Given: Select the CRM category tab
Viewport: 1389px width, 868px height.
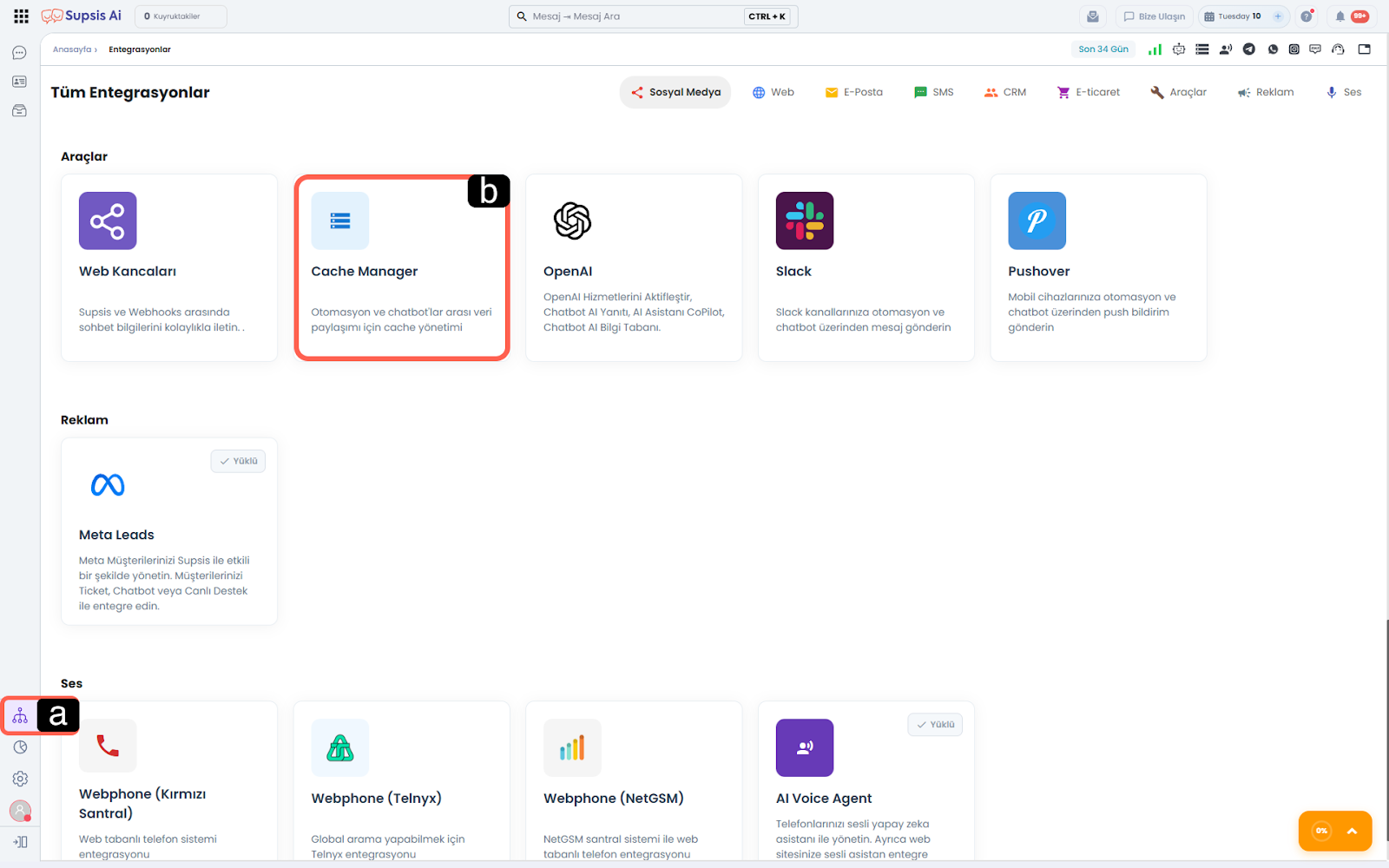Looking at the screenshot, I should [x=1005, y=92].
